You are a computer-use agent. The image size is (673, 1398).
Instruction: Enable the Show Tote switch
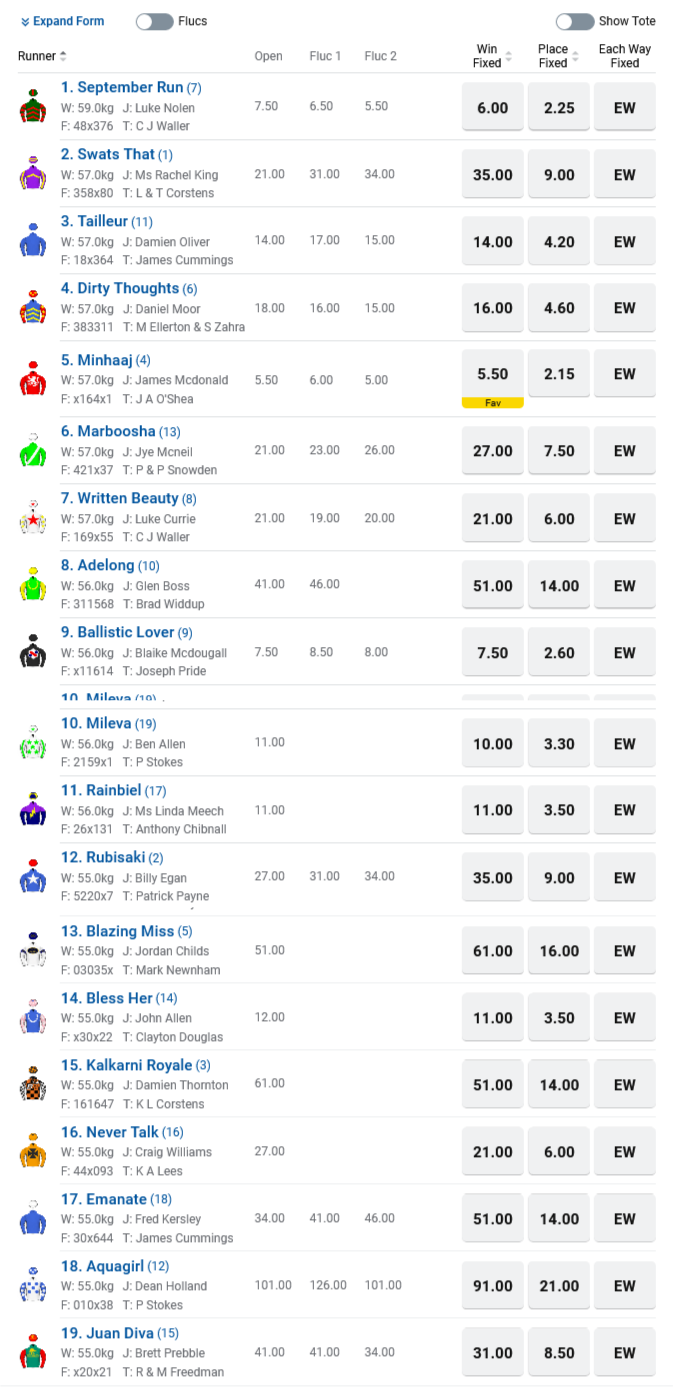tap(575, 21)
